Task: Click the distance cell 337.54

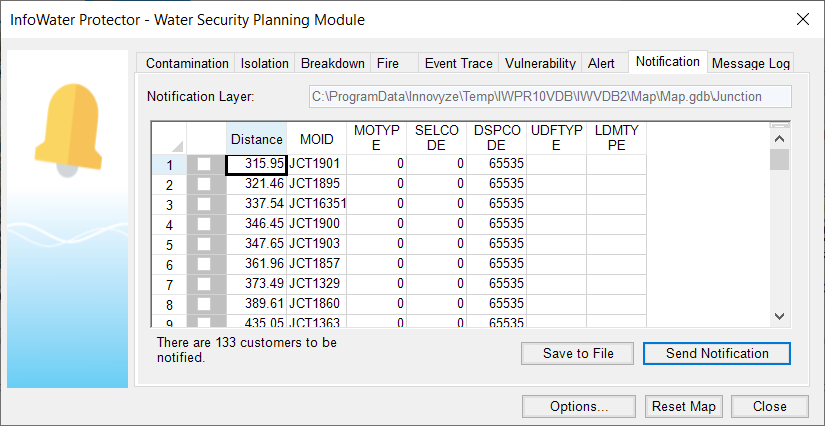Action: [x=257, y=204]
